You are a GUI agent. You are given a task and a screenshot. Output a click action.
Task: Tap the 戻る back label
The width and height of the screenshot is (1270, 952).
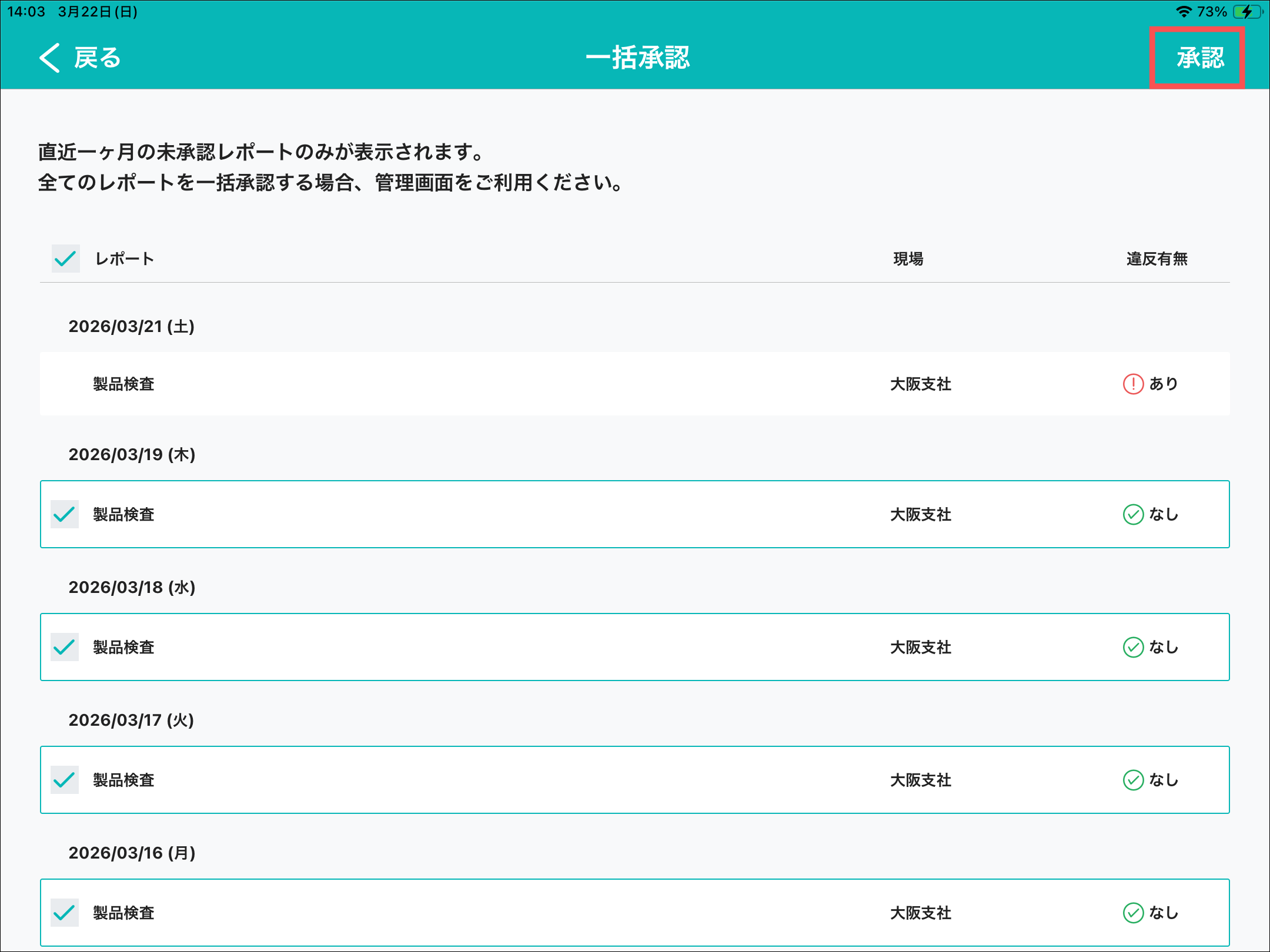[98, 58]
